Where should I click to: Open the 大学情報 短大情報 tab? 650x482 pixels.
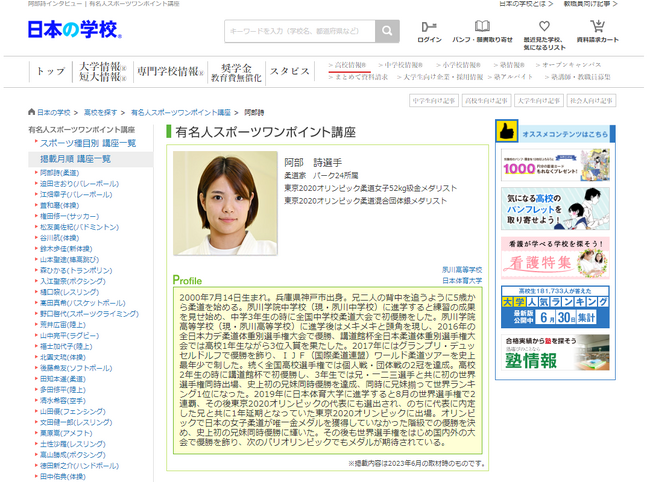102,71
